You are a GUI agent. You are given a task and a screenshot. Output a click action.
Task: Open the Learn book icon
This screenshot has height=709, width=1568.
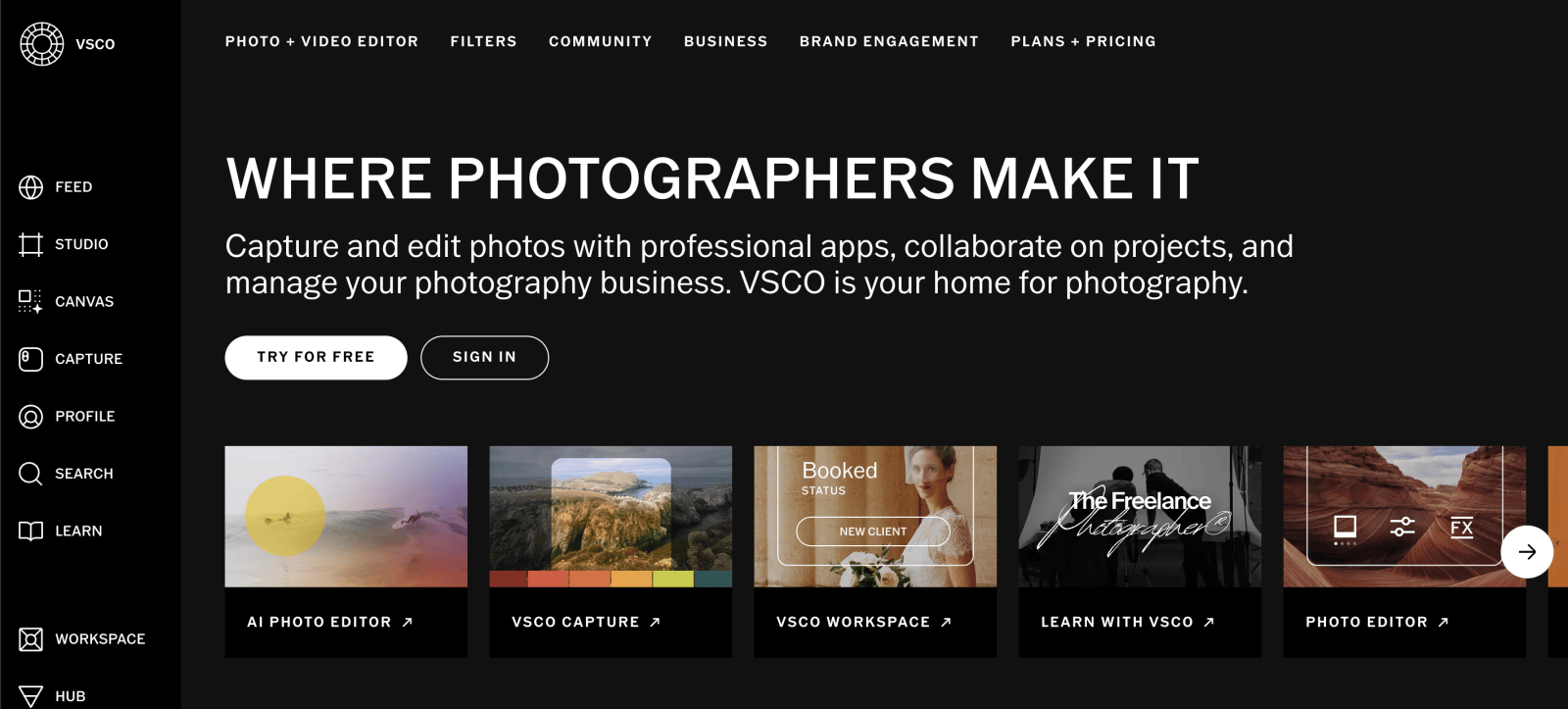31,532
